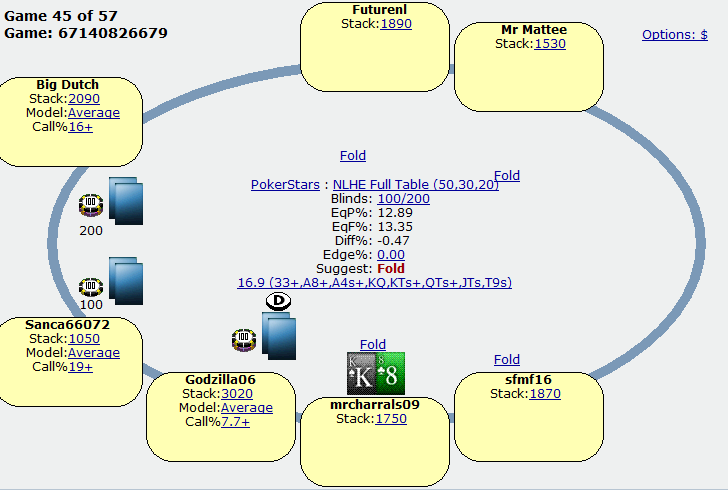Change the 100/200 blinds value

click(403, 198)
